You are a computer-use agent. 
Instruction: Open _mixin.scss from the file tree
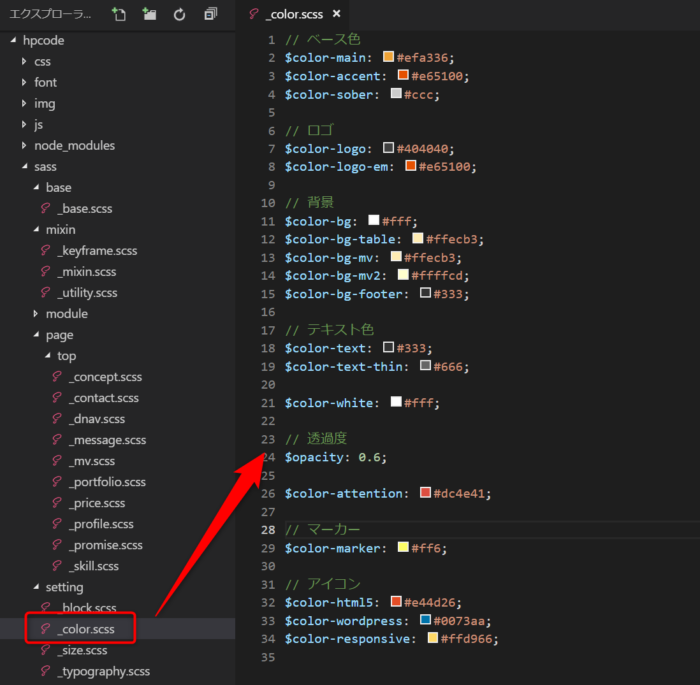86,272
